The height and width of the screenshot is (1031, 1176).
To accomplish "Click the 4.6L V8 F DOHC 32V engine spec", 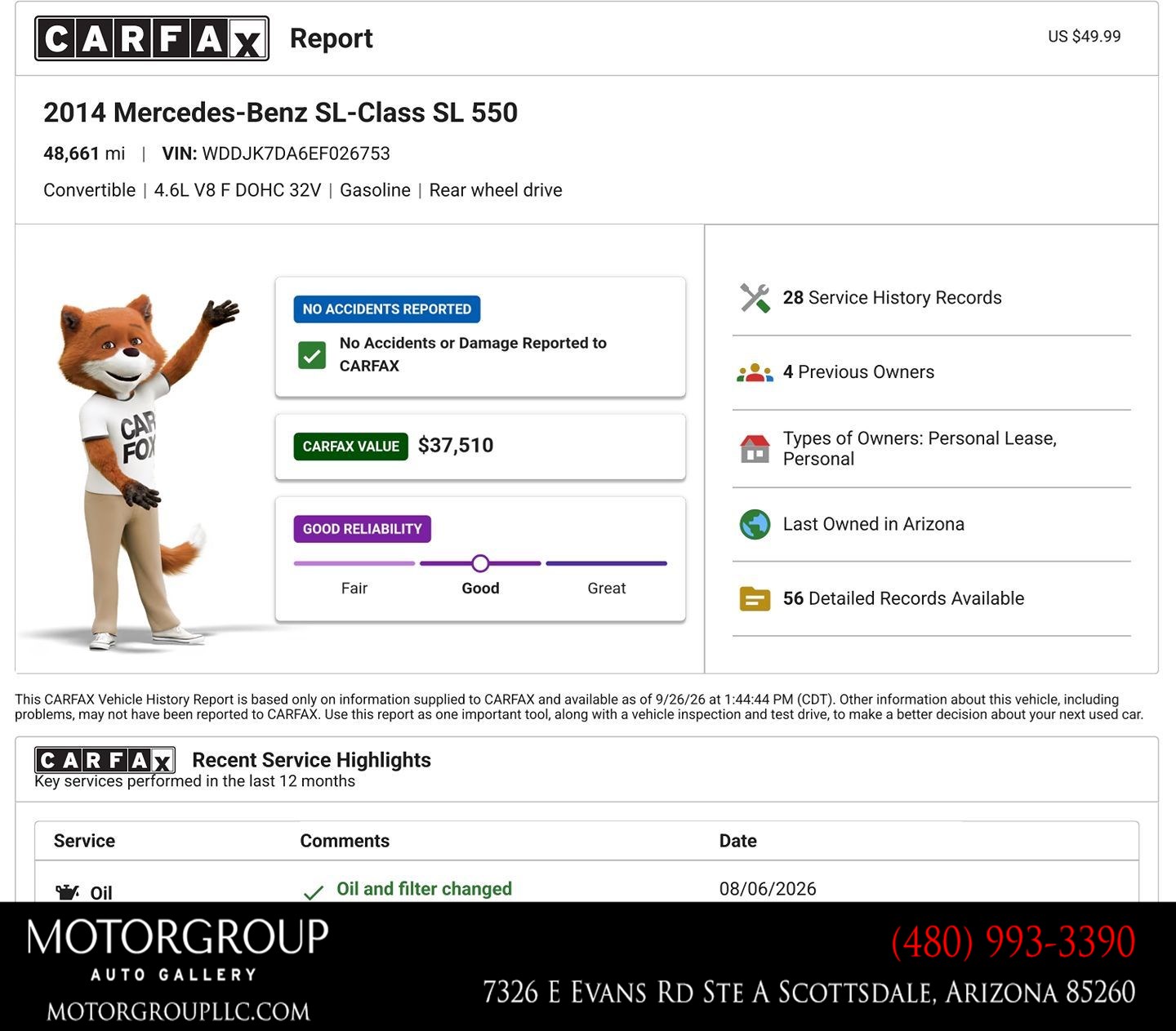I will click(238, 190).
